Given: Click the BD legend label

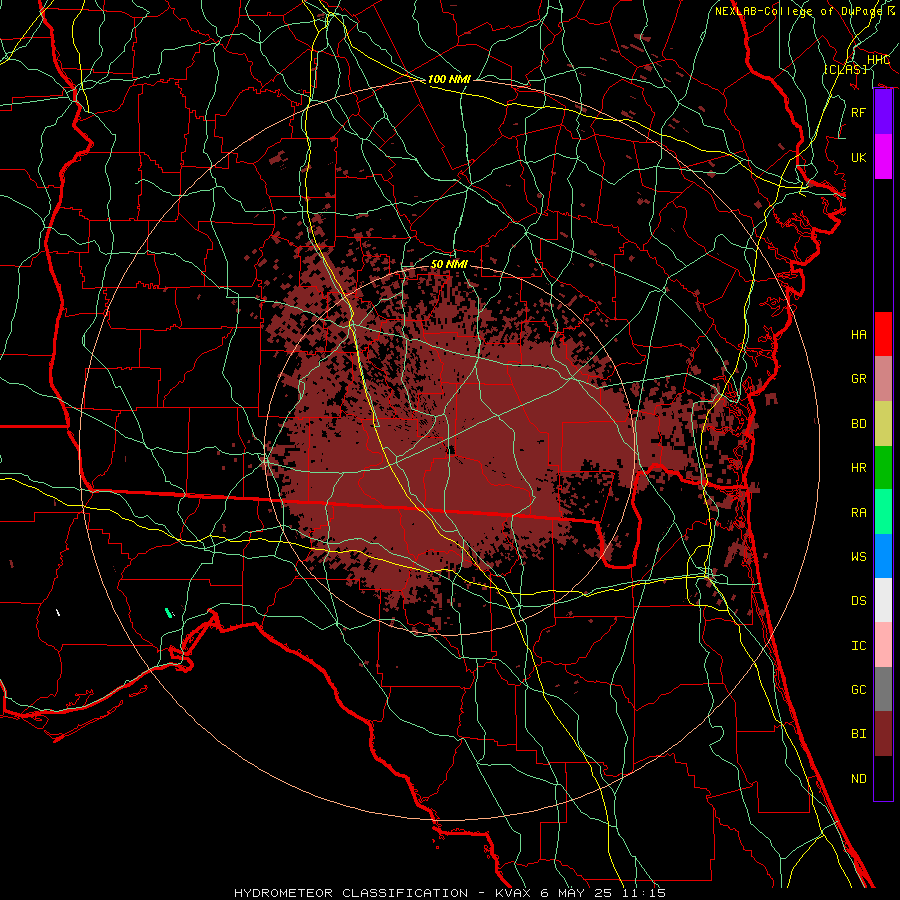Looking at the screenshot, I should click(x=859, y=424).
